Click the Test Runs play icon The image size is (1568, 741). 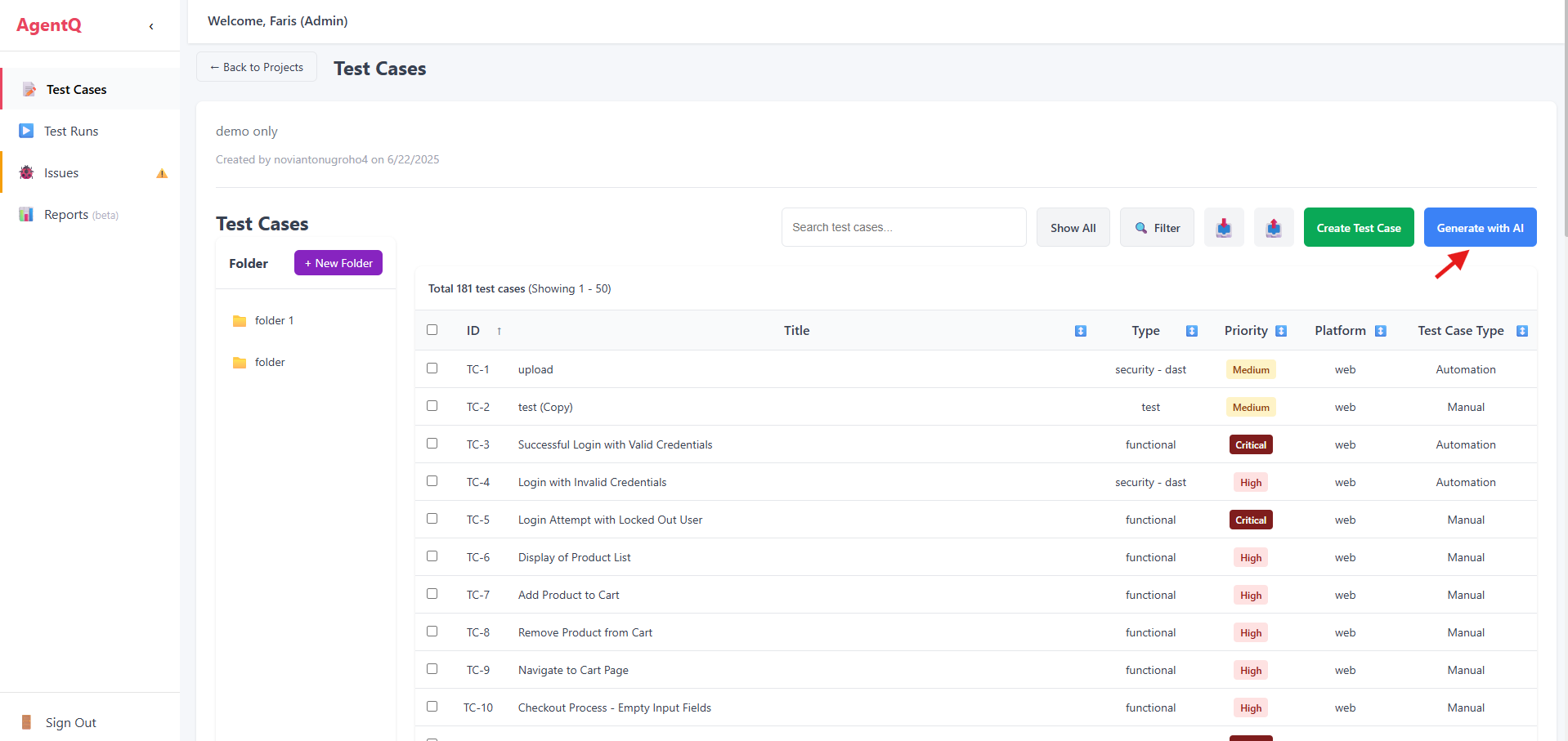25,131
